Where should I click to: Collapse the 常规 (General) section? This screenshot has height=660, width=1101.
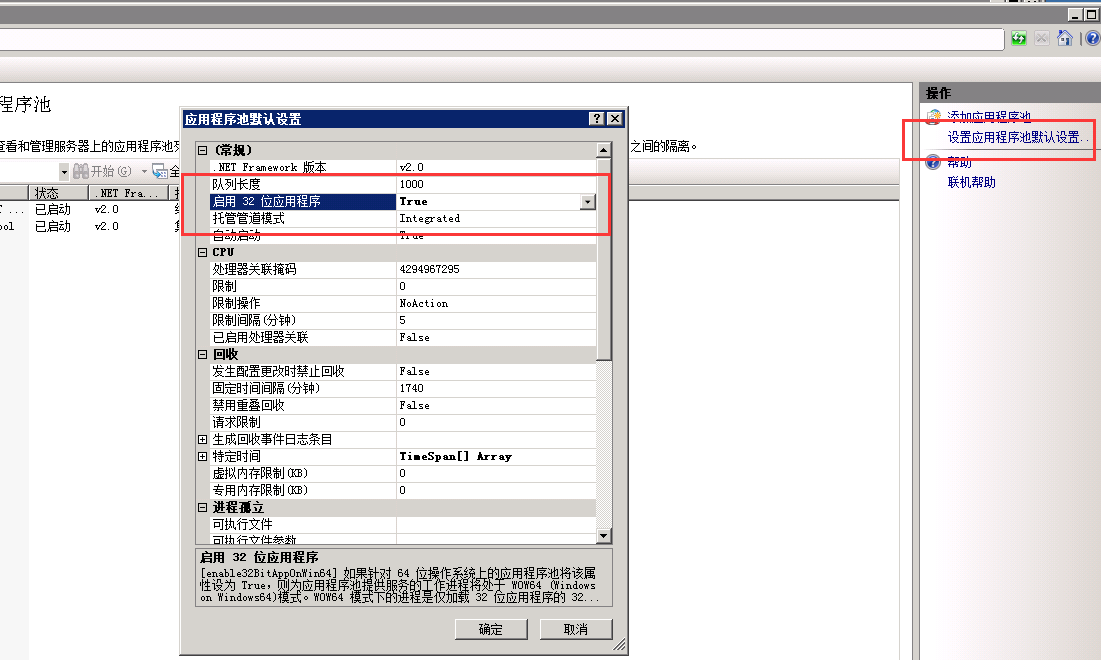[203, 150]
